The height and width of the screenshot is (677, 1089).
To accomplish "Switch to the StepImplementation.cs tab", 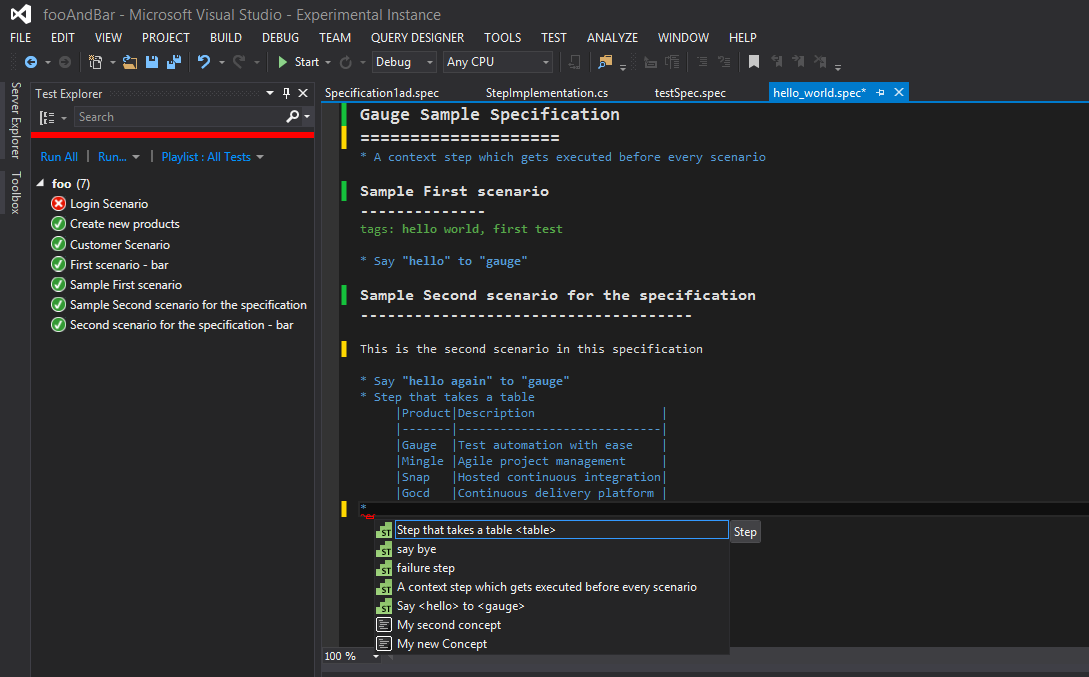I will 546,93.
